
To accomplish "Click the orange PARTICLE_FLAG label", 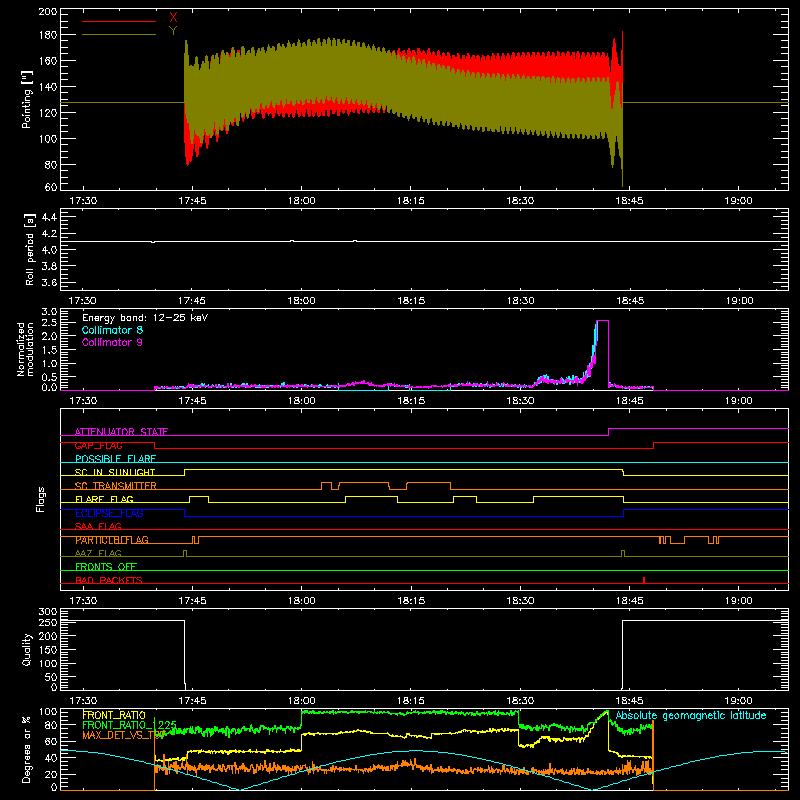I will click(112, 540).
